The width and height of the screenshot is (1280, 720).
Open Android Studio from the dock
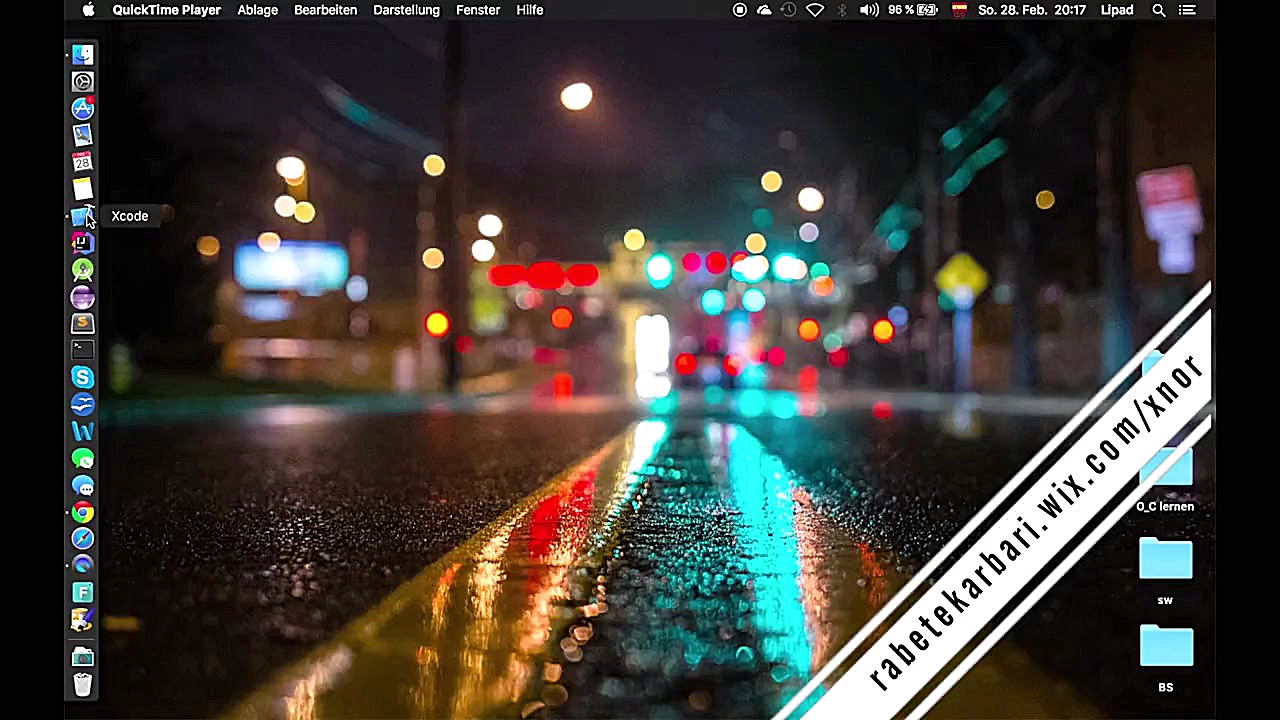pos(82,270)
